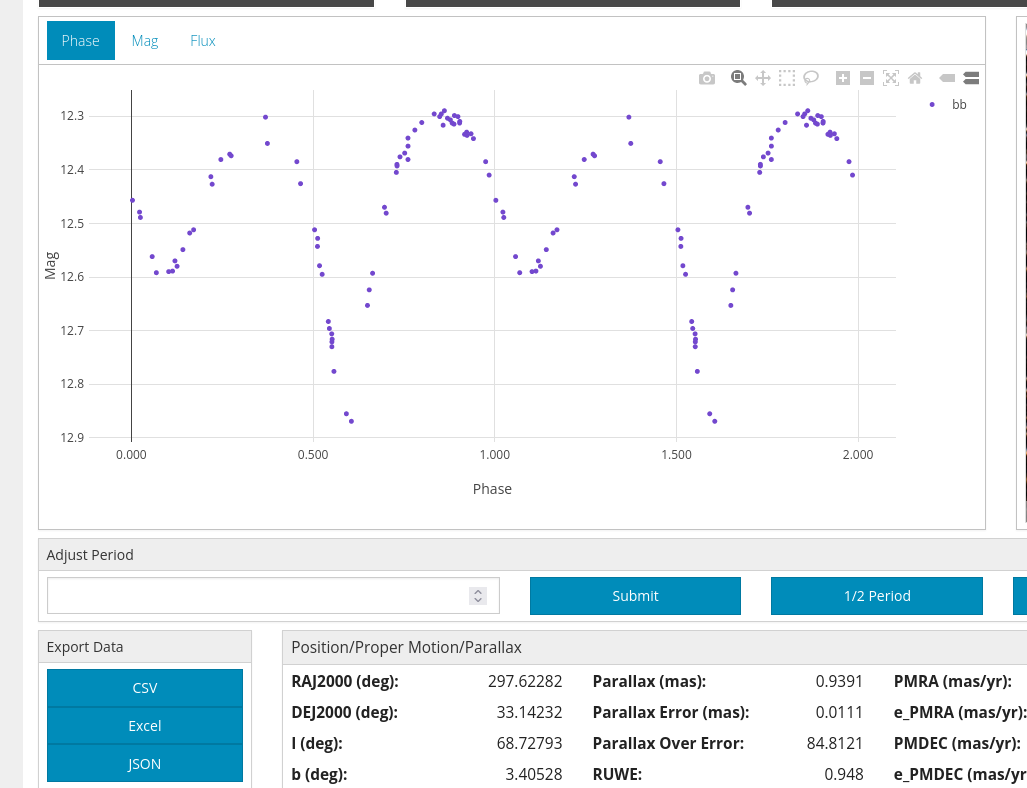Zoom out with the minus icon

pos(867,78)
